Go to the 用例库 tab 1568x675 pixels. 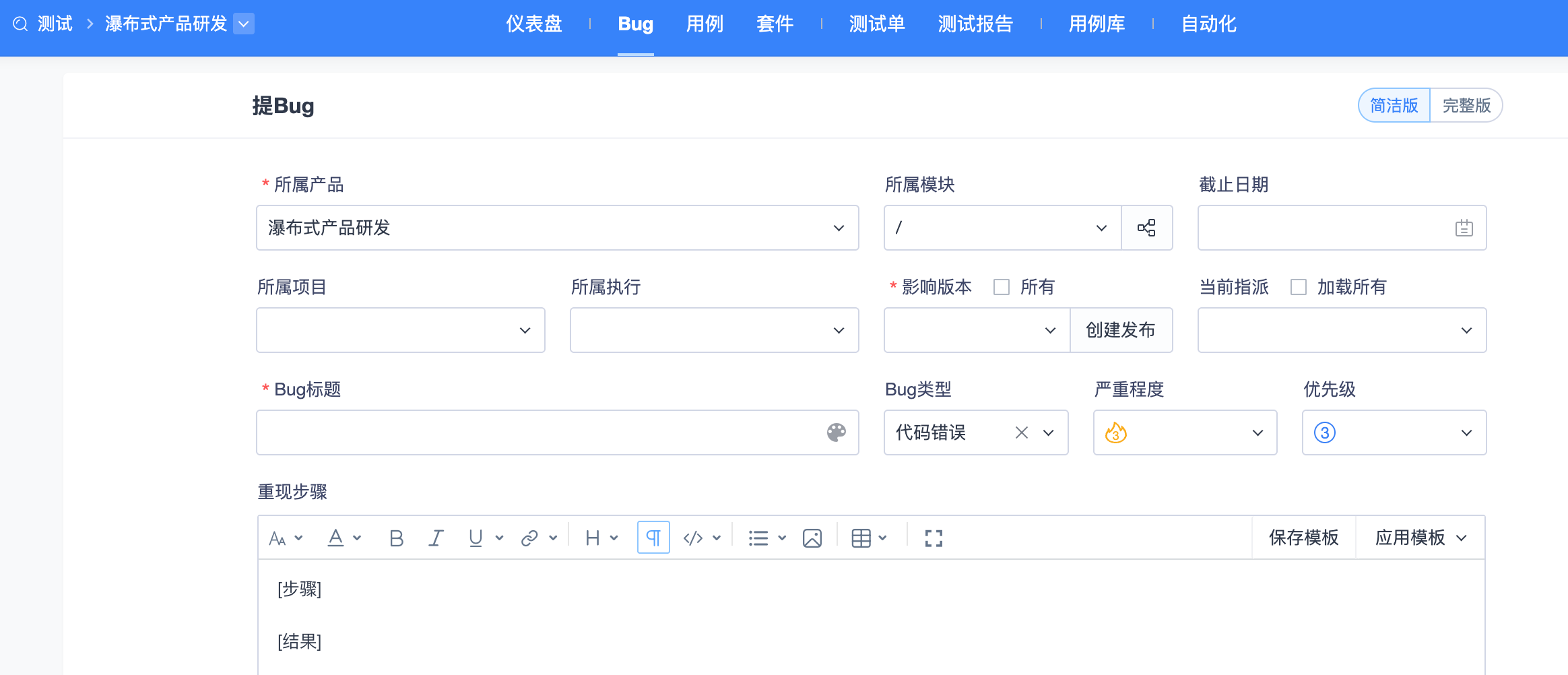point(1097,24)
